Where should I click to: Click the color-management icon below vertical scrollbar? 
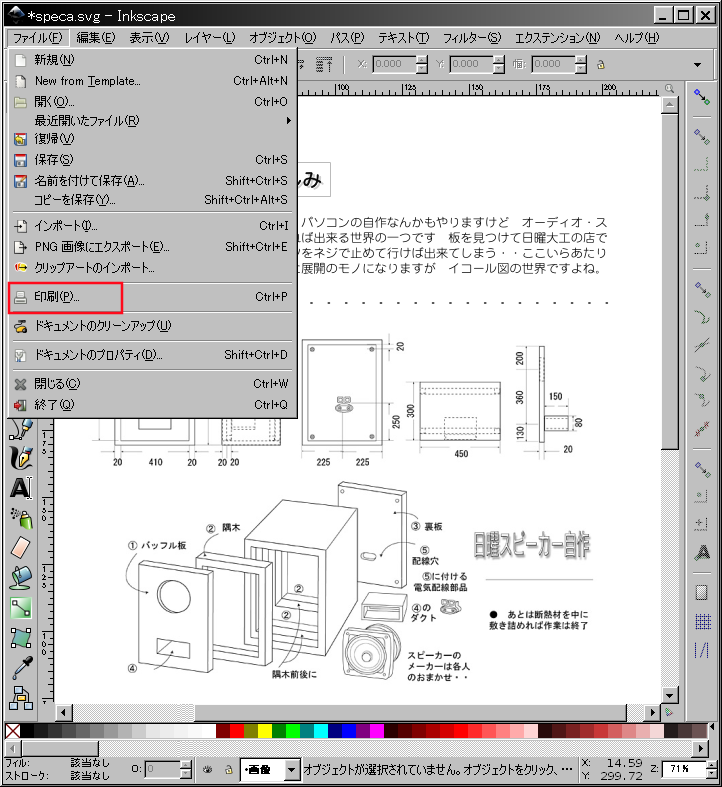669,712
